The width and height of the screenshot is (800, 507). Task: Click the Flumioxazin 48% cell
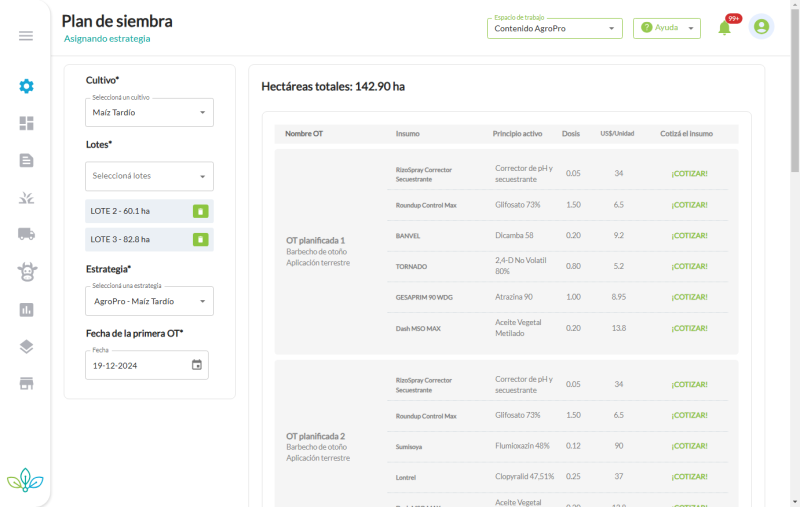522,446
